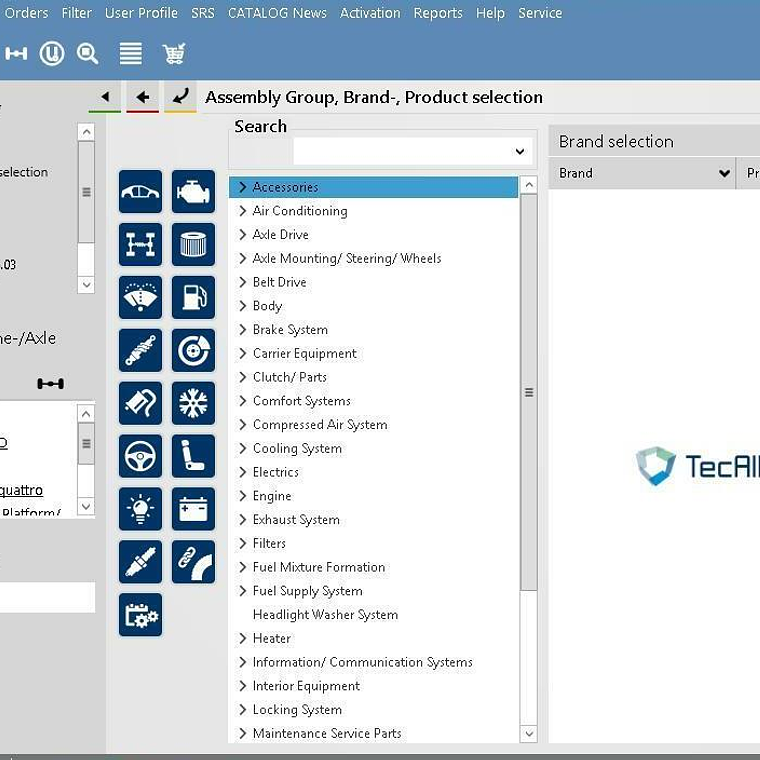Expand the Engine assembly group
The height and width of the screenshot is (760, 760).
tap(243, 496)
